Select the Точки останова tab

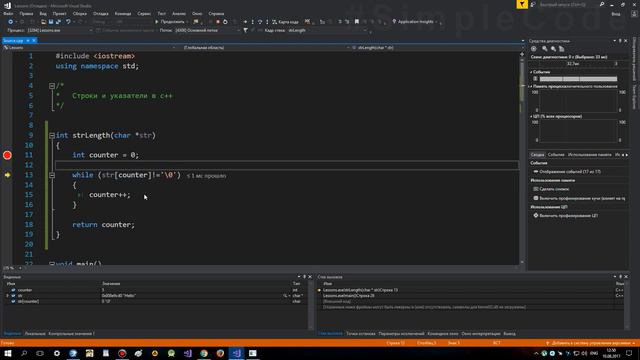pos(360,333)
